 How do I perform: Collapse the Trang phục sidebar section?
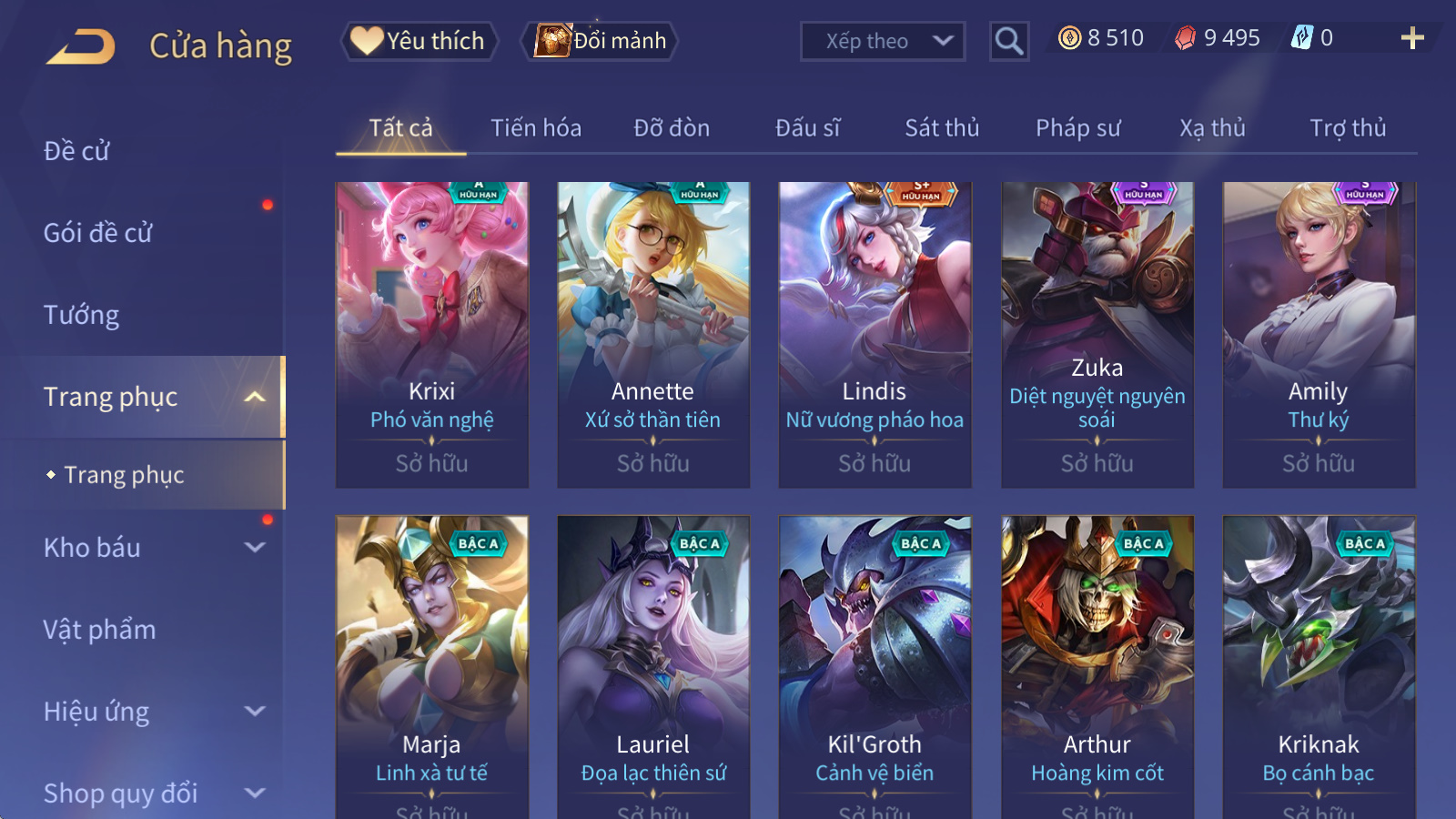tap(256, 397)
